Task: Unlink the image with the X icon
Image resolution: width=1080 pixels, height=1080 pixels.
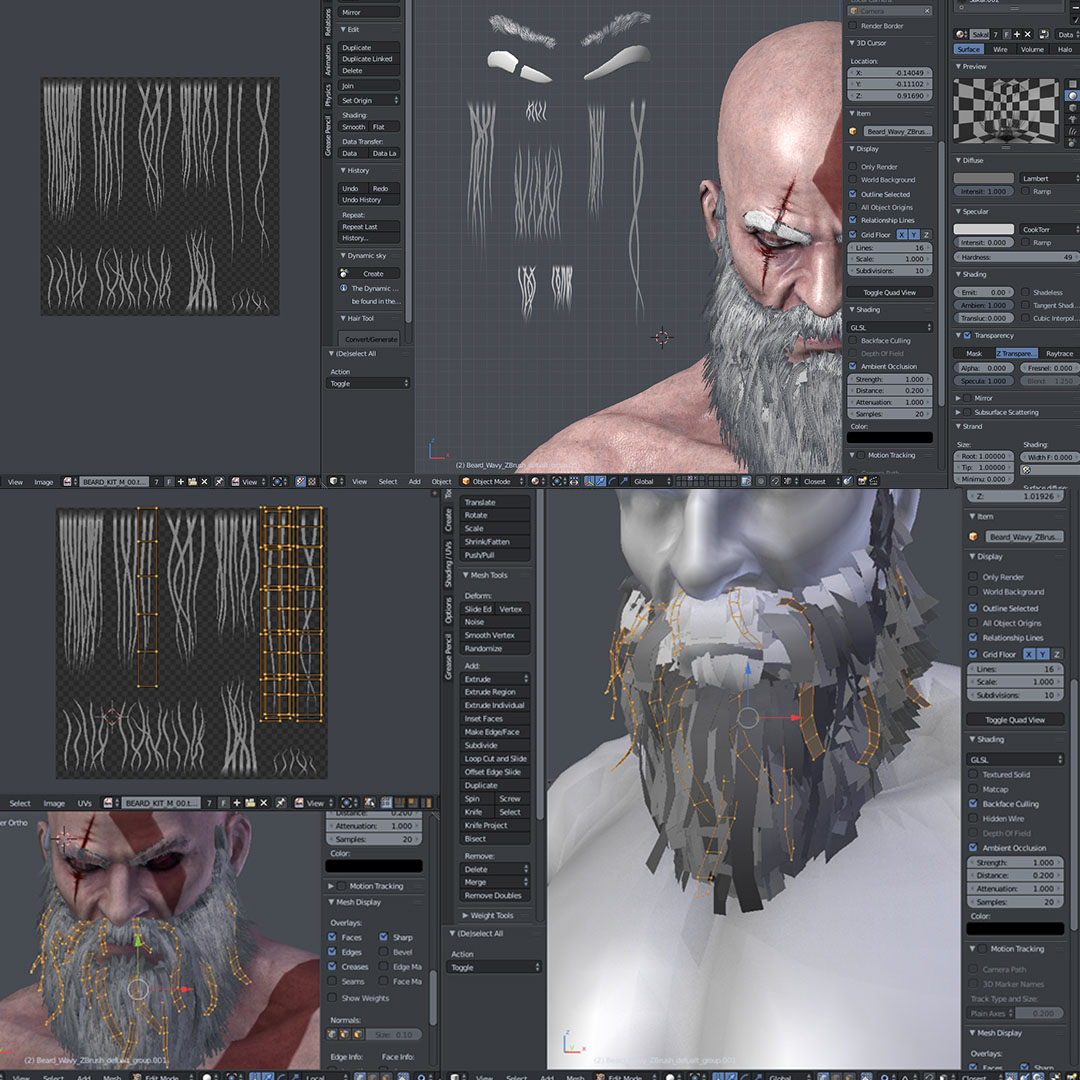Action: click(x=204, y=481)
